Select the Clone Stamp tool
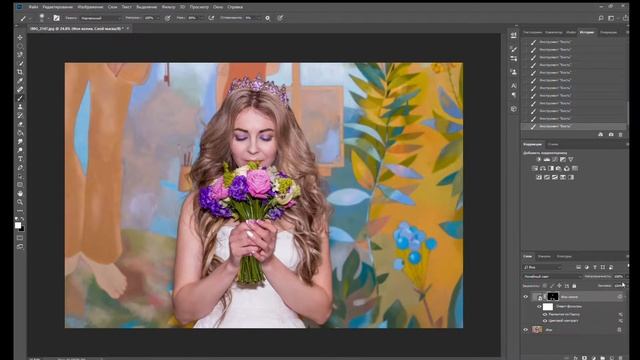This screenshot has width=640, height=360. 20,107
